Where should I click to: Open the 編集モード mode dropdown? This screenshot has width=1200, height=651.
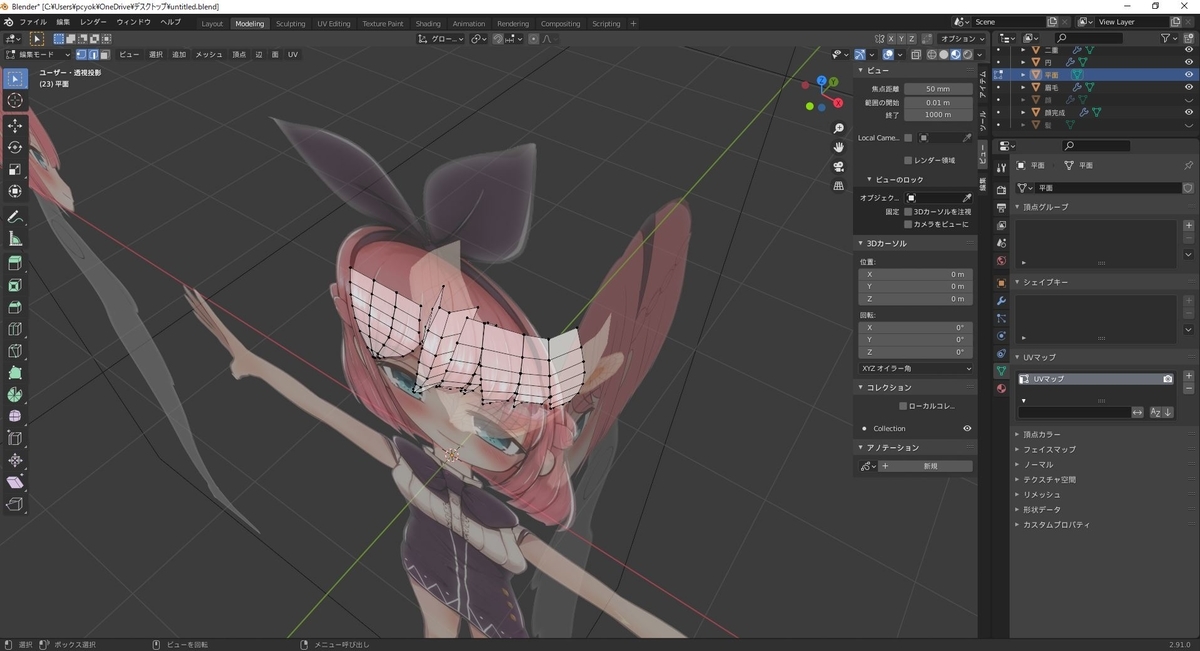coord(38,54)
